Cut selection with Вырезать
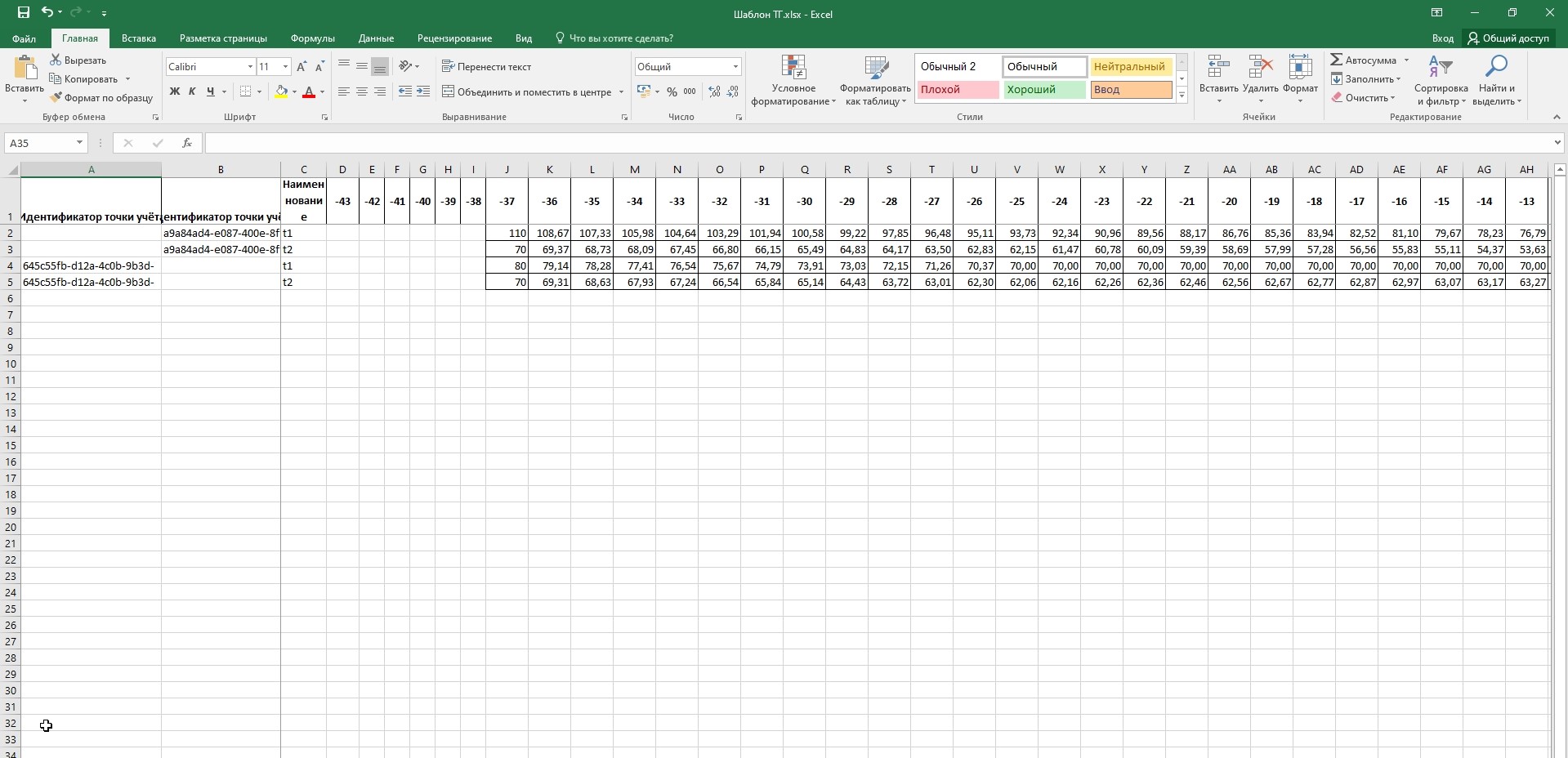The image size is (1568, 758). (x=78, y=60)
